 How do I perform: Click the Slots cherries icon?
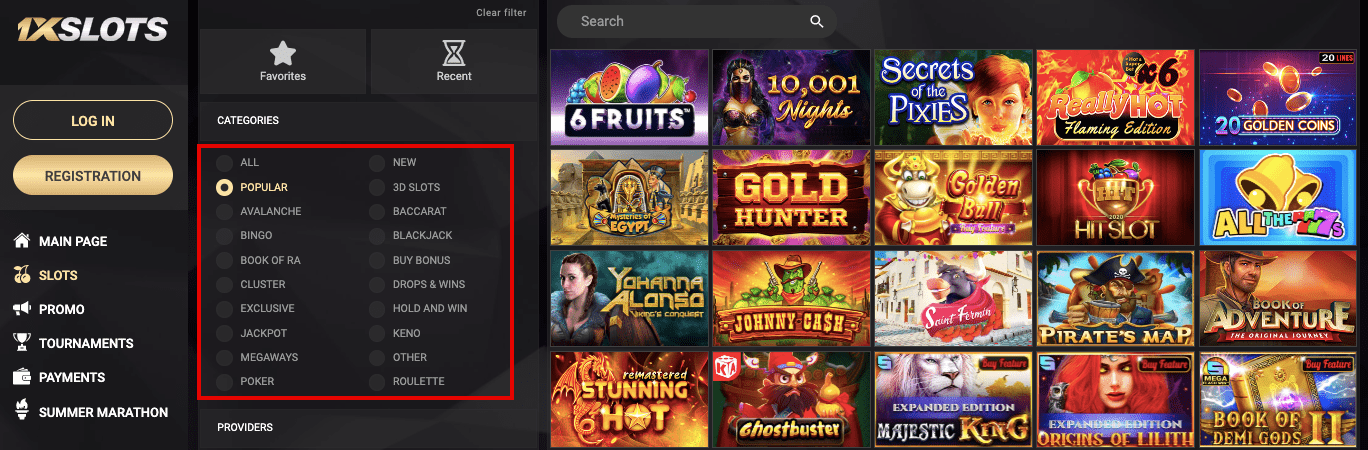(21, 275)
